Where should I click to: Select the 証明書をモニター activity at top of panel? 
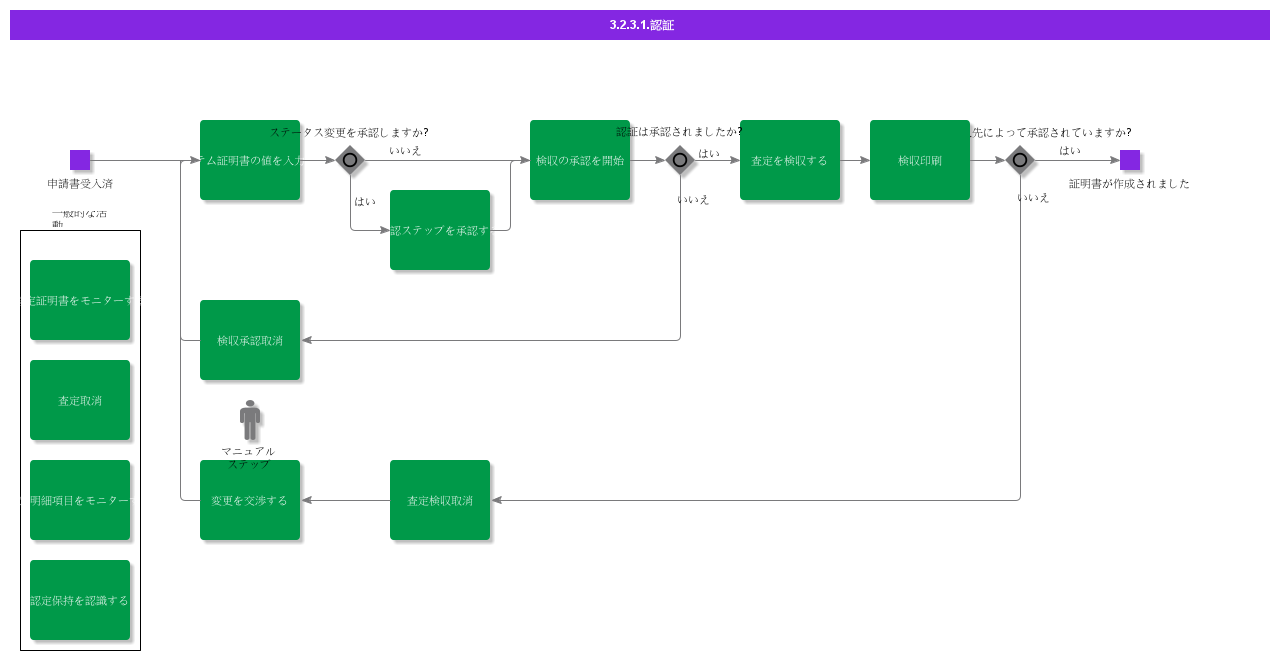[x=80, y=300]
